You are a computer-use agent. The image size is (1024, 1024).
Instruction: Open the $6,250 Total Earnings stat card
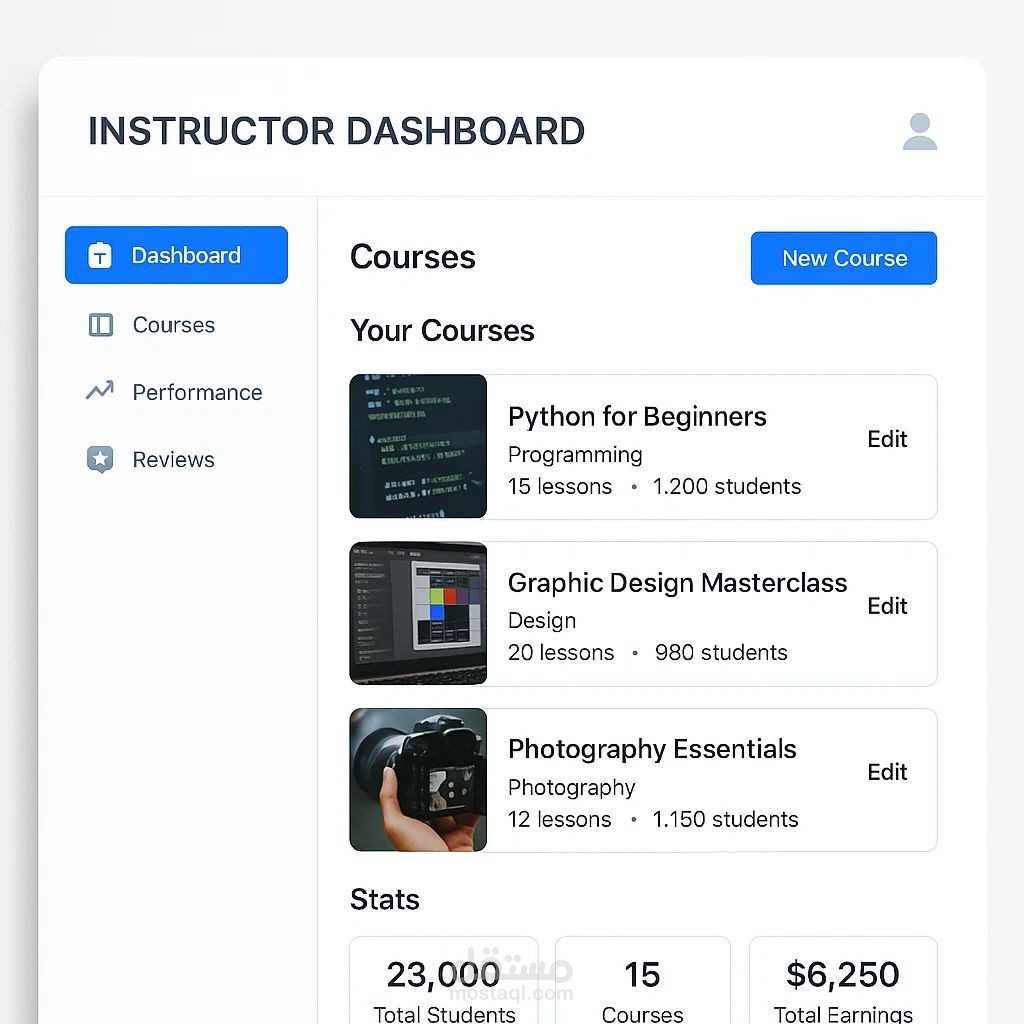point(843,981)
